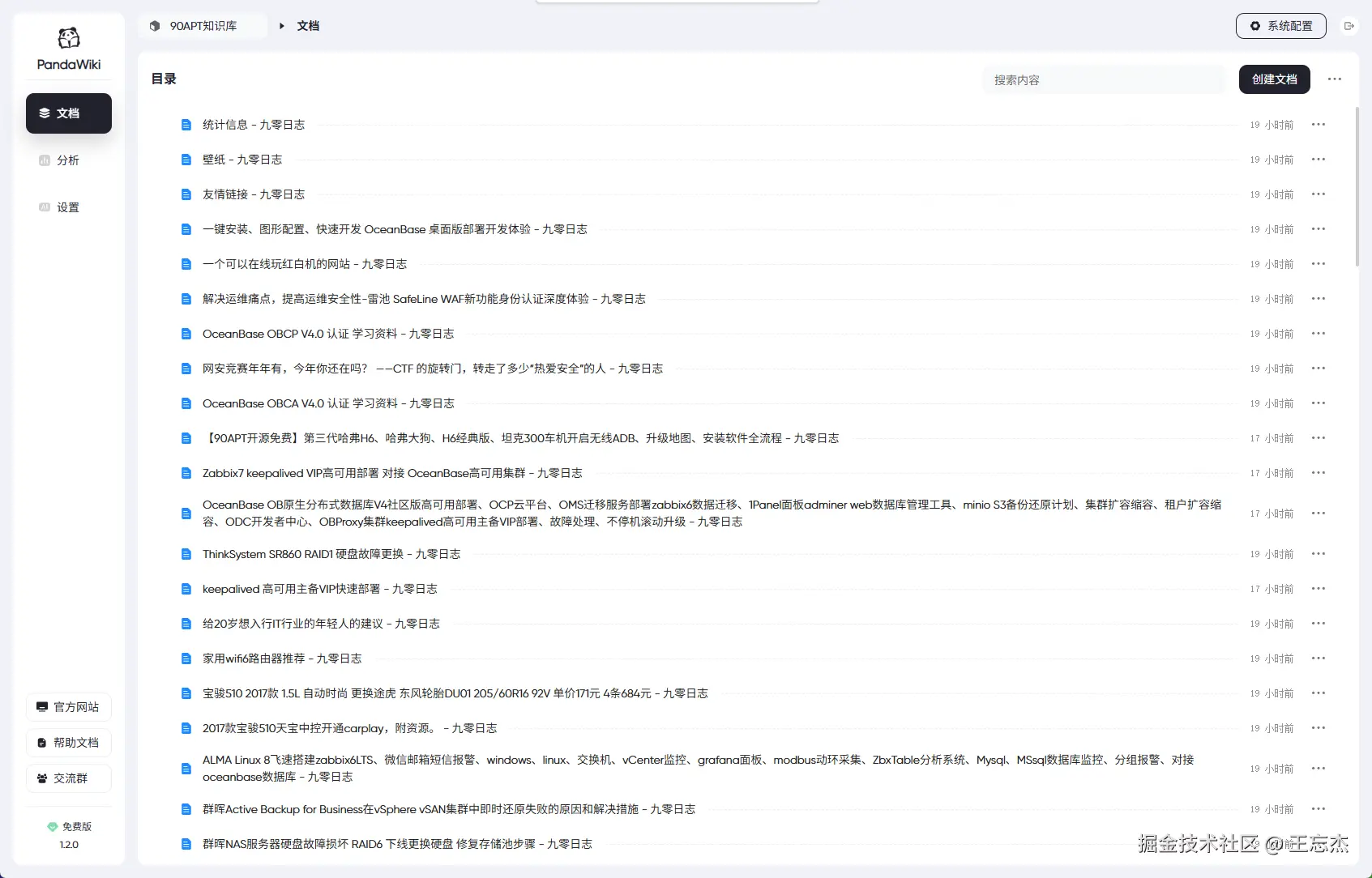Open ThinkSystem SR860 RAID1 硬盘故障更换 document
The image size is (1372, 878).
(x=331, y=554)
